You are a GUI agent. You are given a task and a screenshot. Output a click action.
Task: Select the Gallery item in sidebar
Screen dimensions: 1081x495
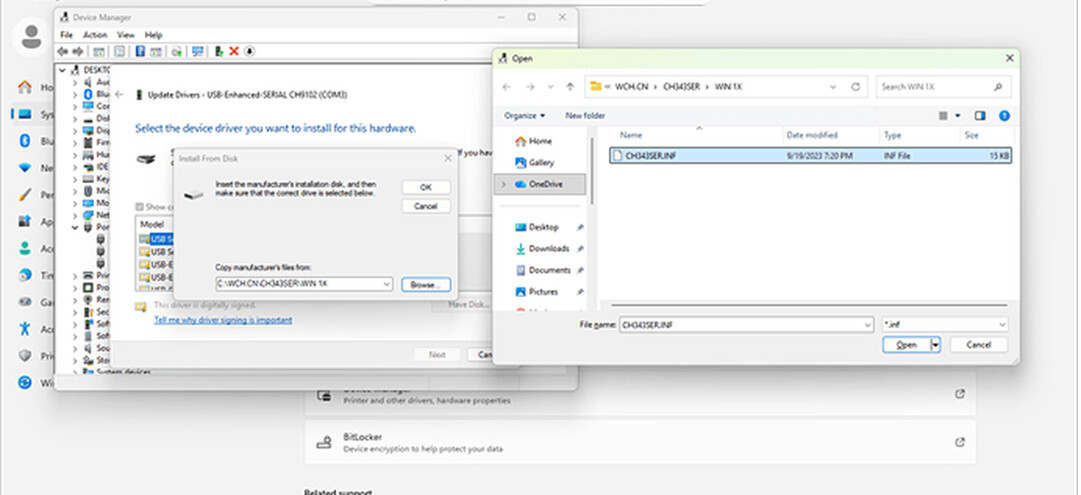[x=541, y=162]
